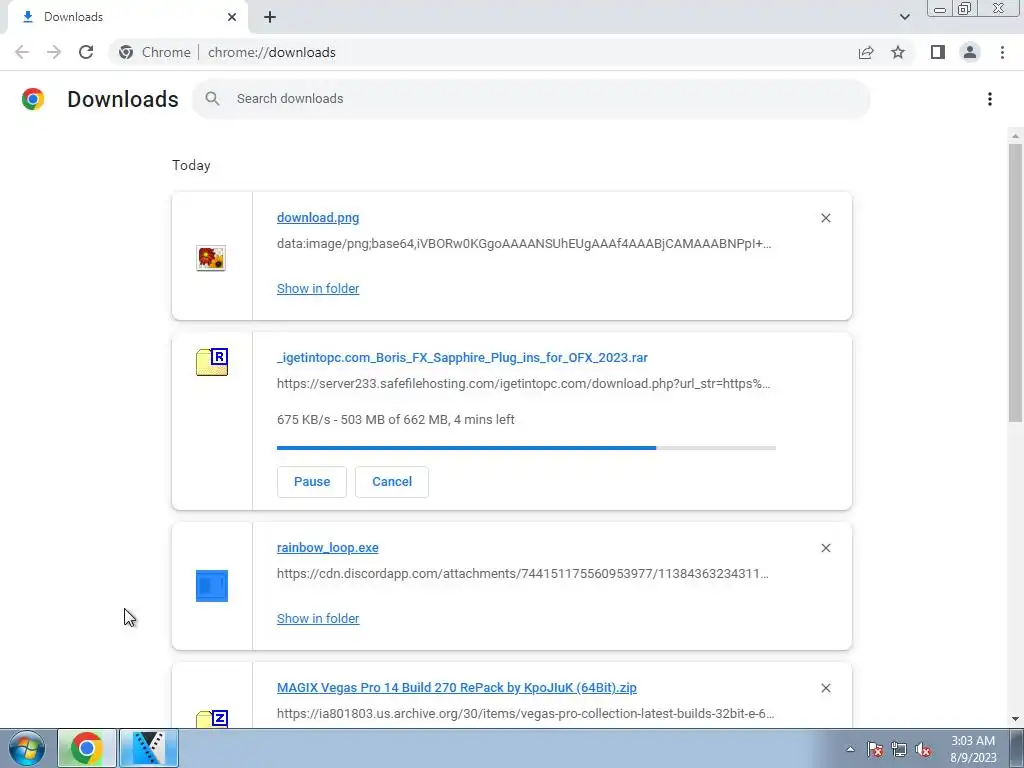The image size is (1024, 768).
Task: Show rainbow_loop.exe in folder
Action: (x=317, y=618)
